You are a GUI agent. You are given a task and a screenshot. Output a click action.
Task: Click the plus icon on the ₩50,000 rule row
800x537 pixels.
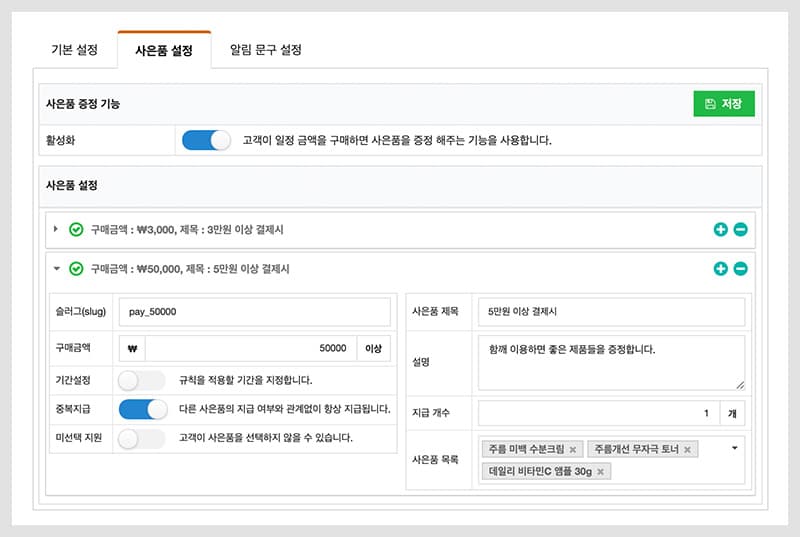(720, 269)
